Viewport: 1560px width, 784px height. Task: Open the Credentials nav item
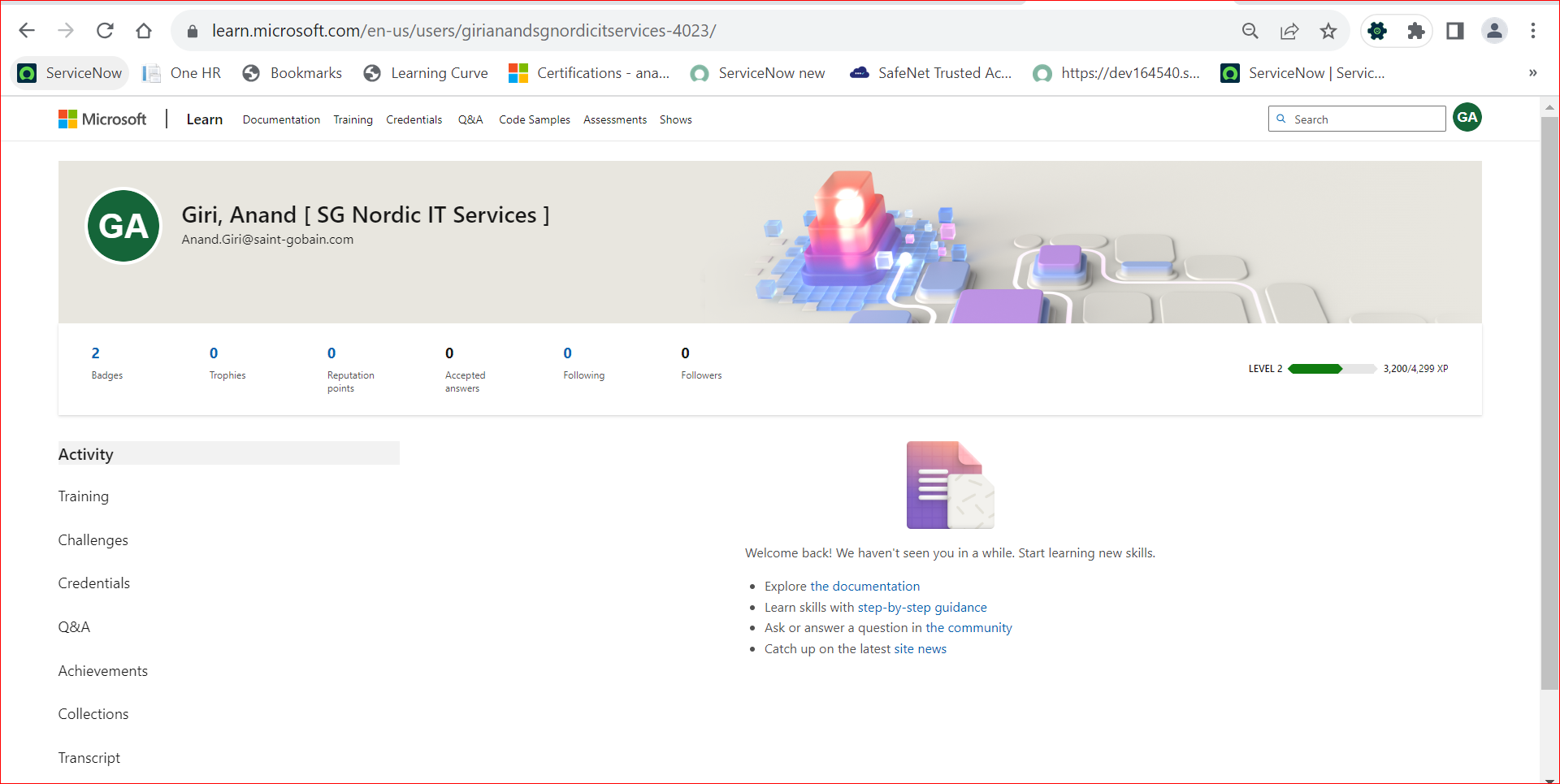pos(414,119)
